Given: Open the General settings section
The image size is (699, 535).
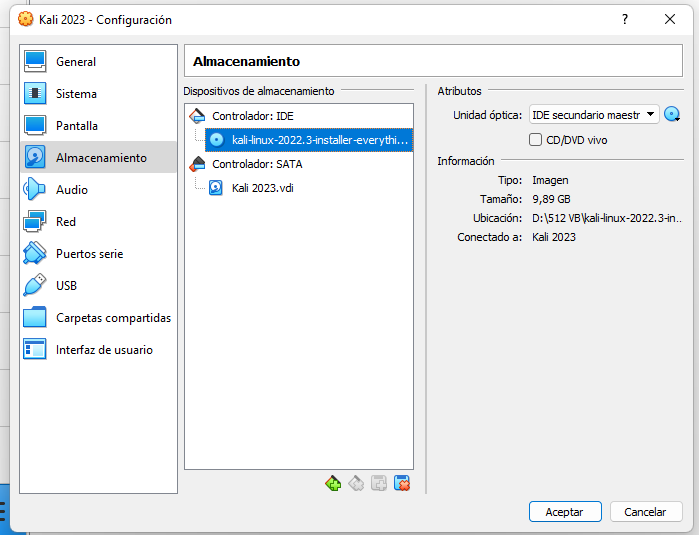Looking at the screenshot, I should (98, 62).
